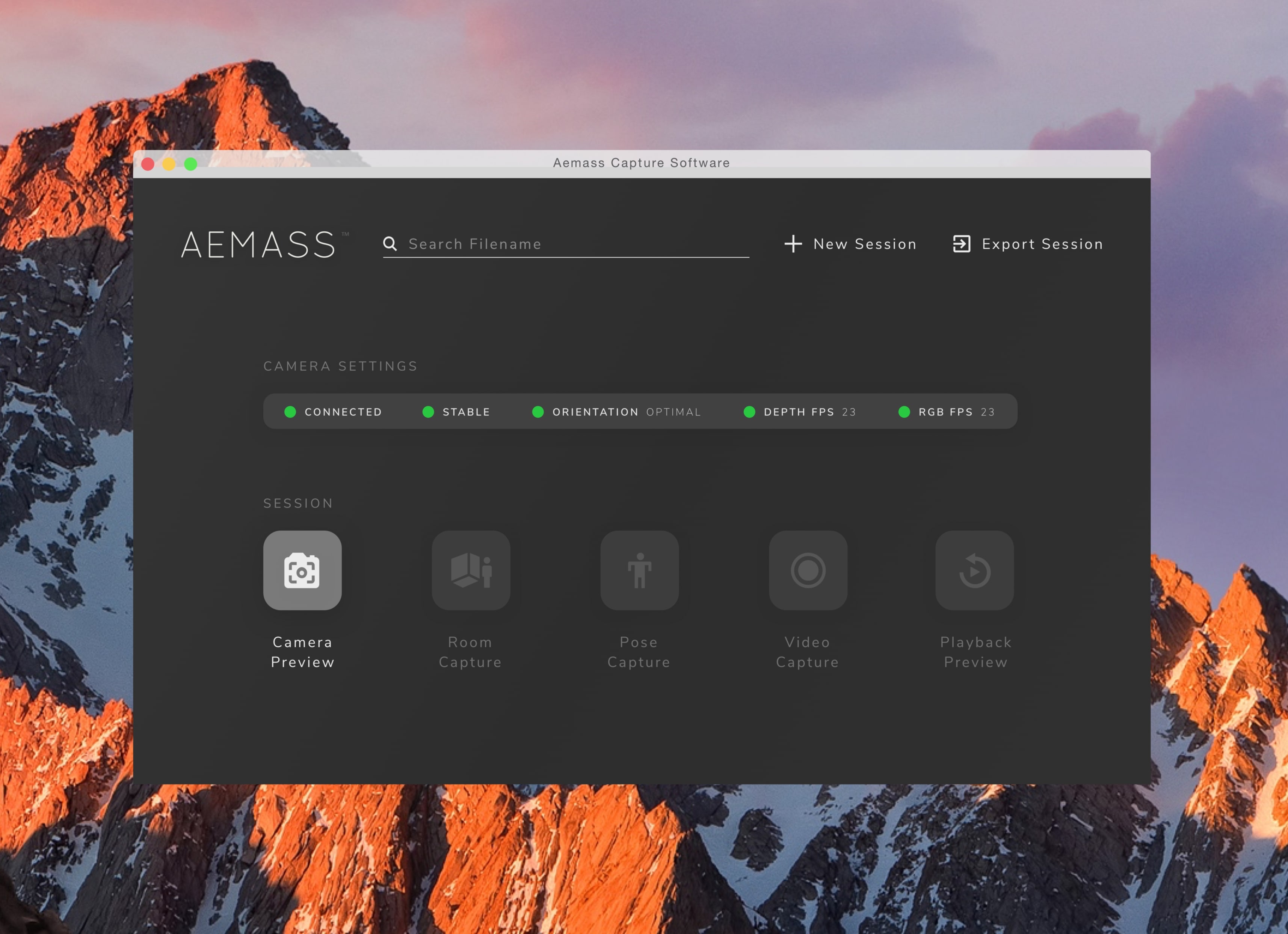Viewport: 1288px width, 934px height.
Task: Click the Pose Capture figure icon
Action: (x=639, y=570)
